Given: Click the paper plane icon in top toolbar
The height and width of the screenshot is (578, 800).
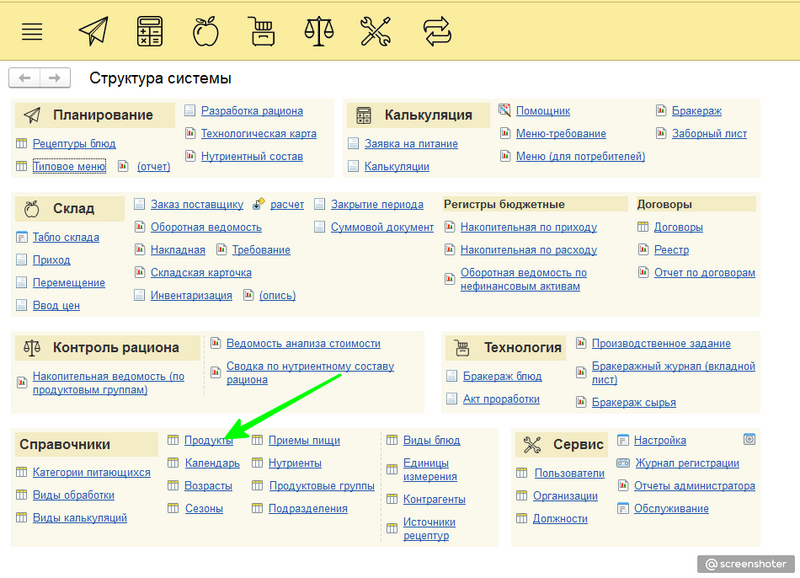Looking at the screenshot, I should pos(93,31).
